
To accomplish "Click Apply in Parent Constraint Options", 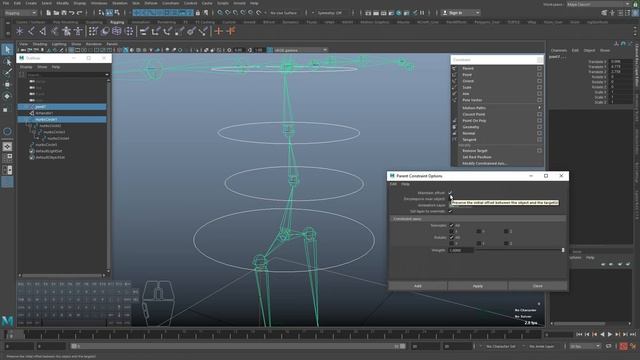I will pyautogui.click(x=478, y=286).
